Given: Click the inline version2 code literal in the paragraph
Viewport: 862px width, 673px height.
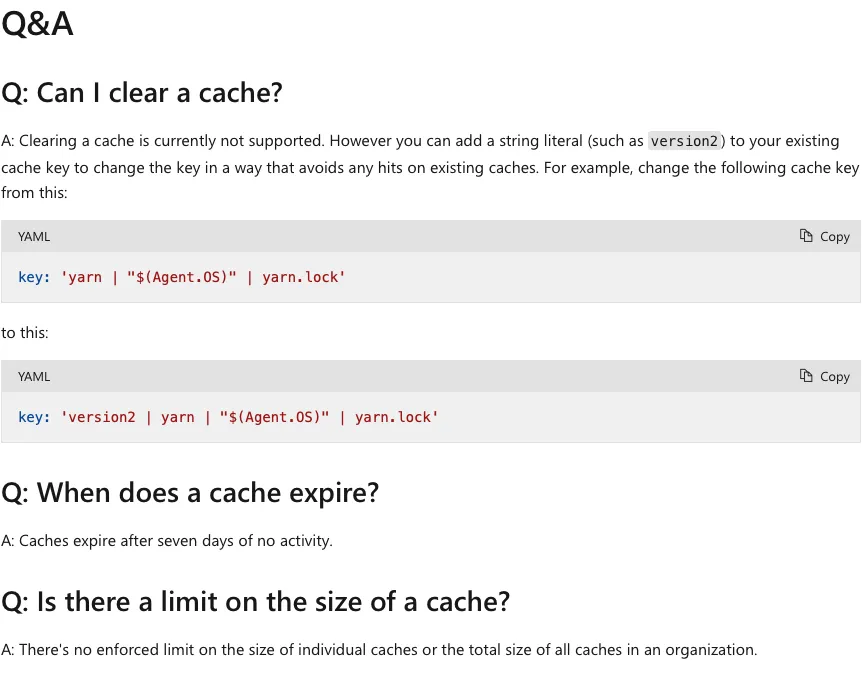Looking at the screenshot, I should 684,141.
